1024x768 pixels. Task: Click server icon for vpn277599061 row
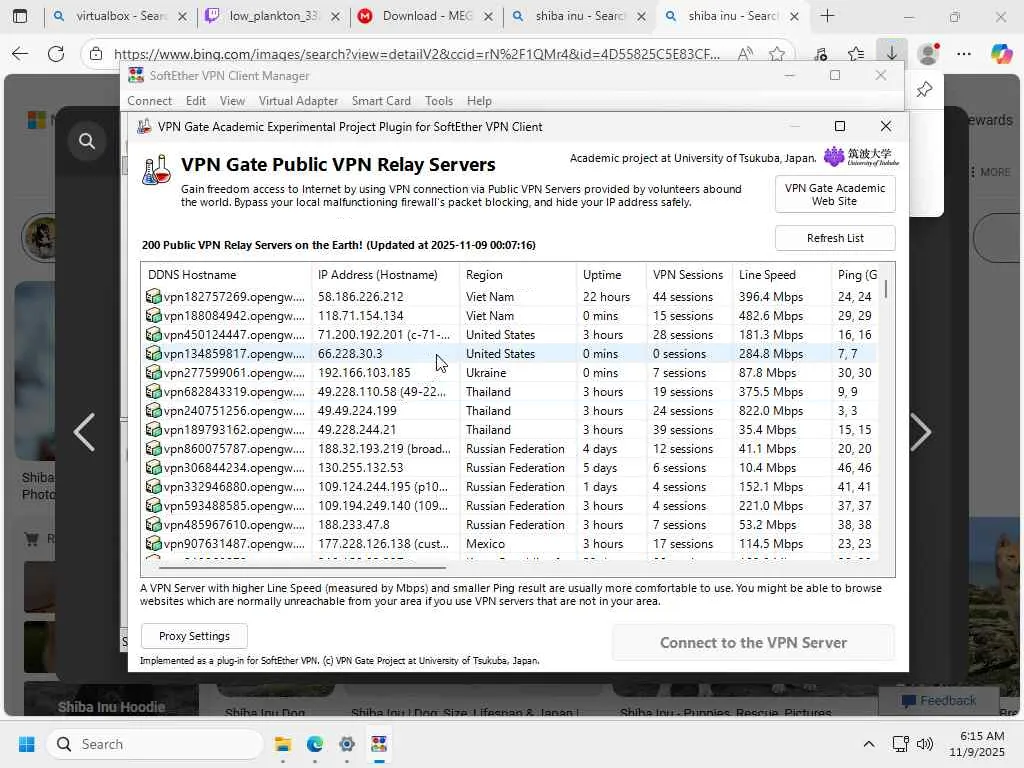pos(153,372)
